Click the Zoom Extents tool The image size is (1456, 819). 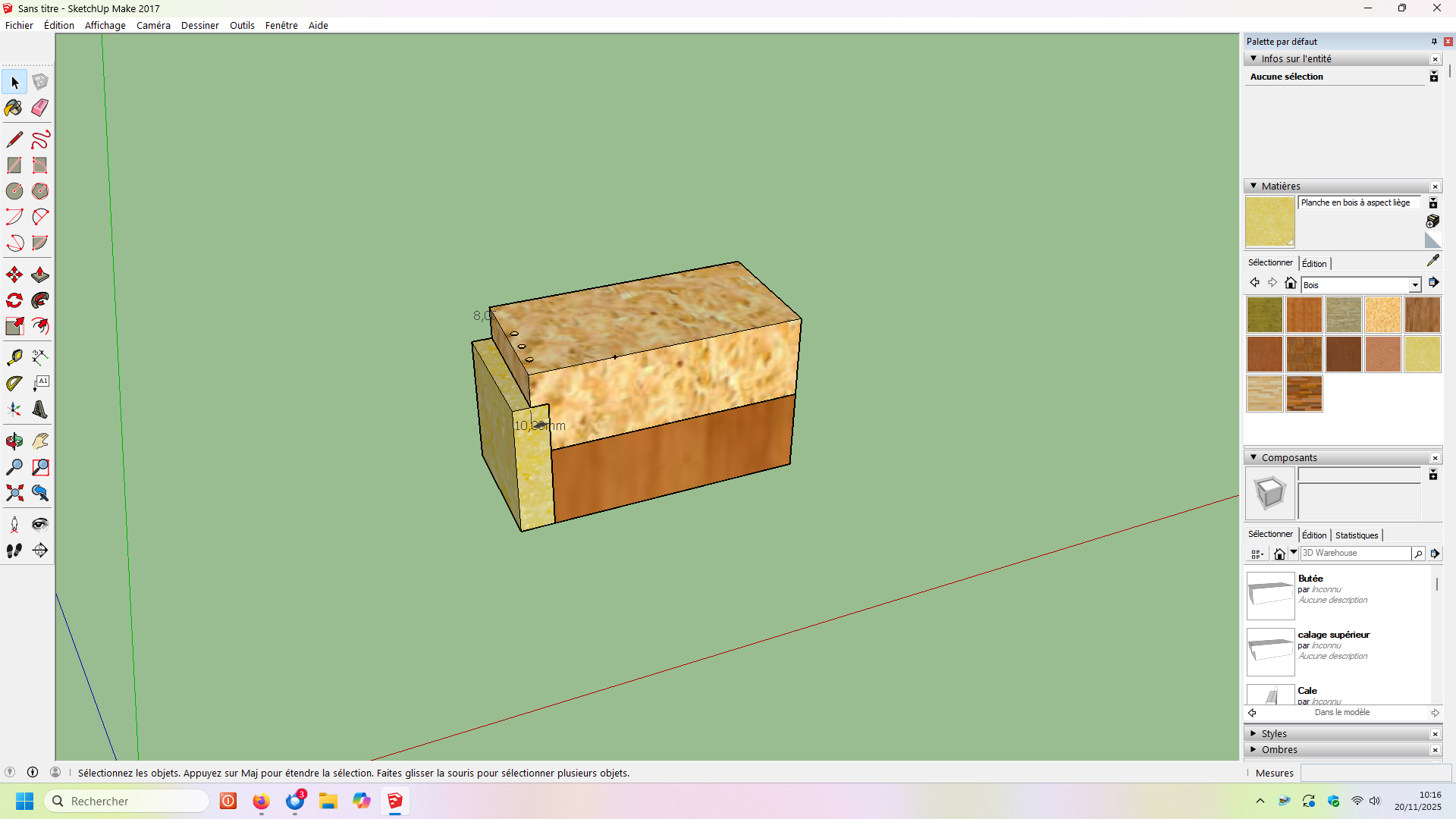coord(14,493)
